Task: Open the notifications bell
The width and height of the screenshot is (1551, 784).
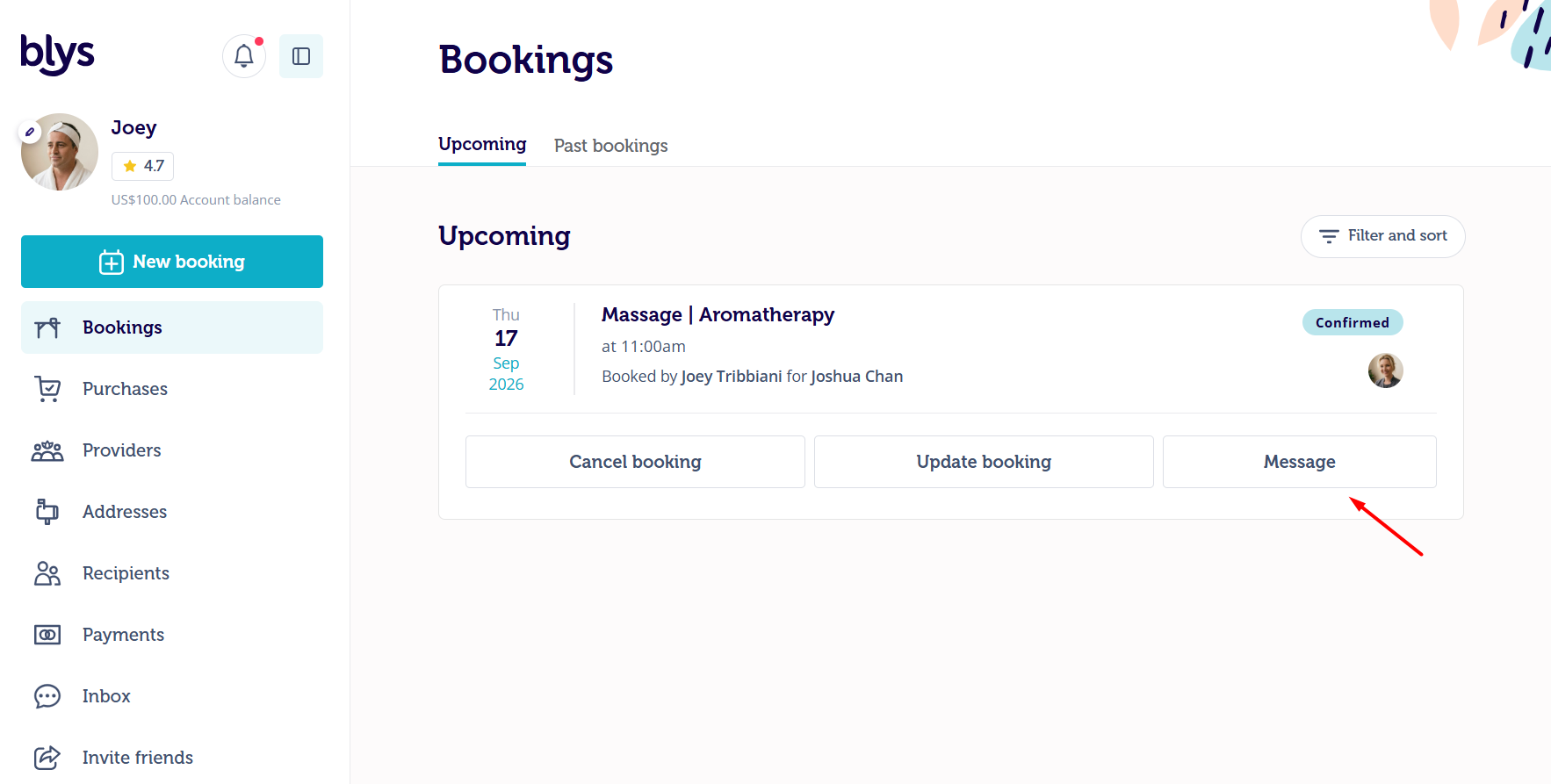Action: (x=244, y=56)
